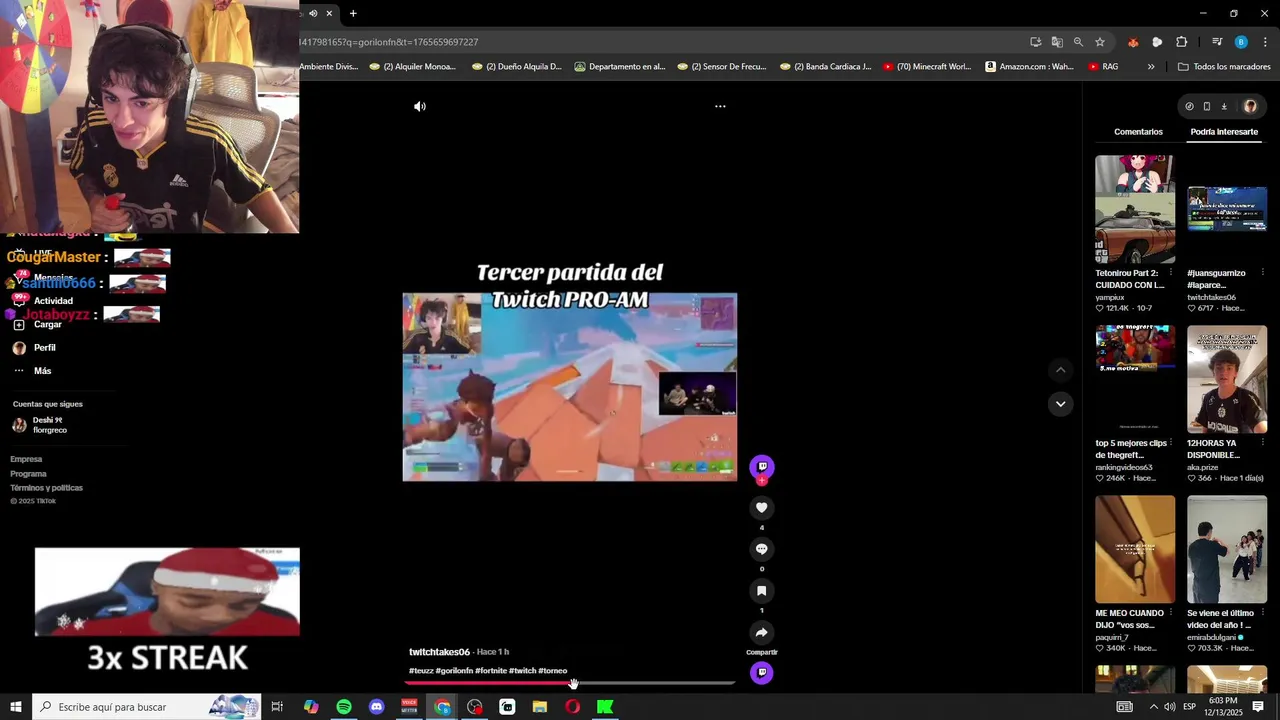This screenshot has width=1280, height=720.
Task: Open the sound disc icon below Compartir
Action: coord(762,673)
